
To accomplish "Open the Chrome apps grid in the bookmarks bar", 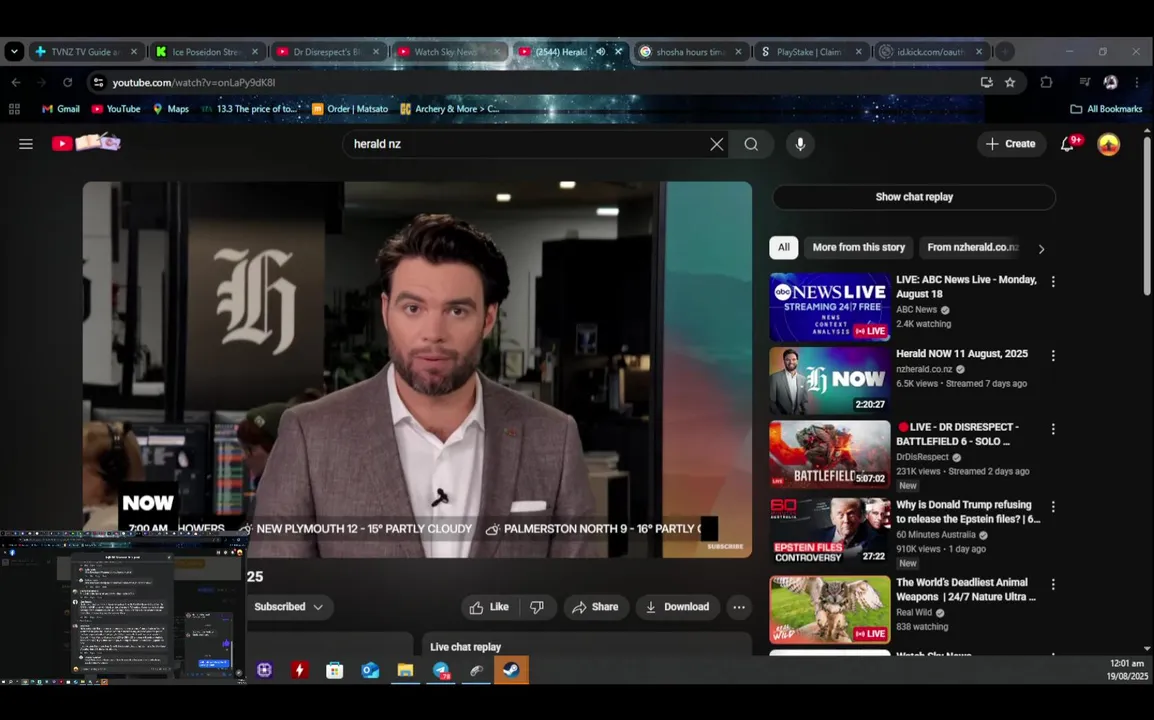I will pyautogui.click(x=14, y=109).
